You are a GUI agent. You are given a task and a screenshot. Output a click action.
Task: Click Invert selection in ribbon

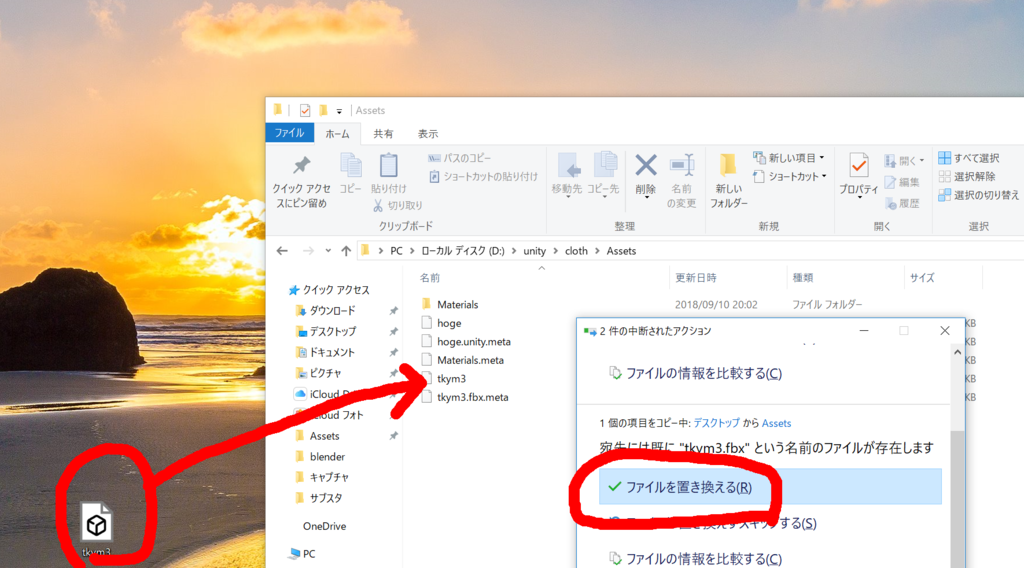tap(978, 195)
